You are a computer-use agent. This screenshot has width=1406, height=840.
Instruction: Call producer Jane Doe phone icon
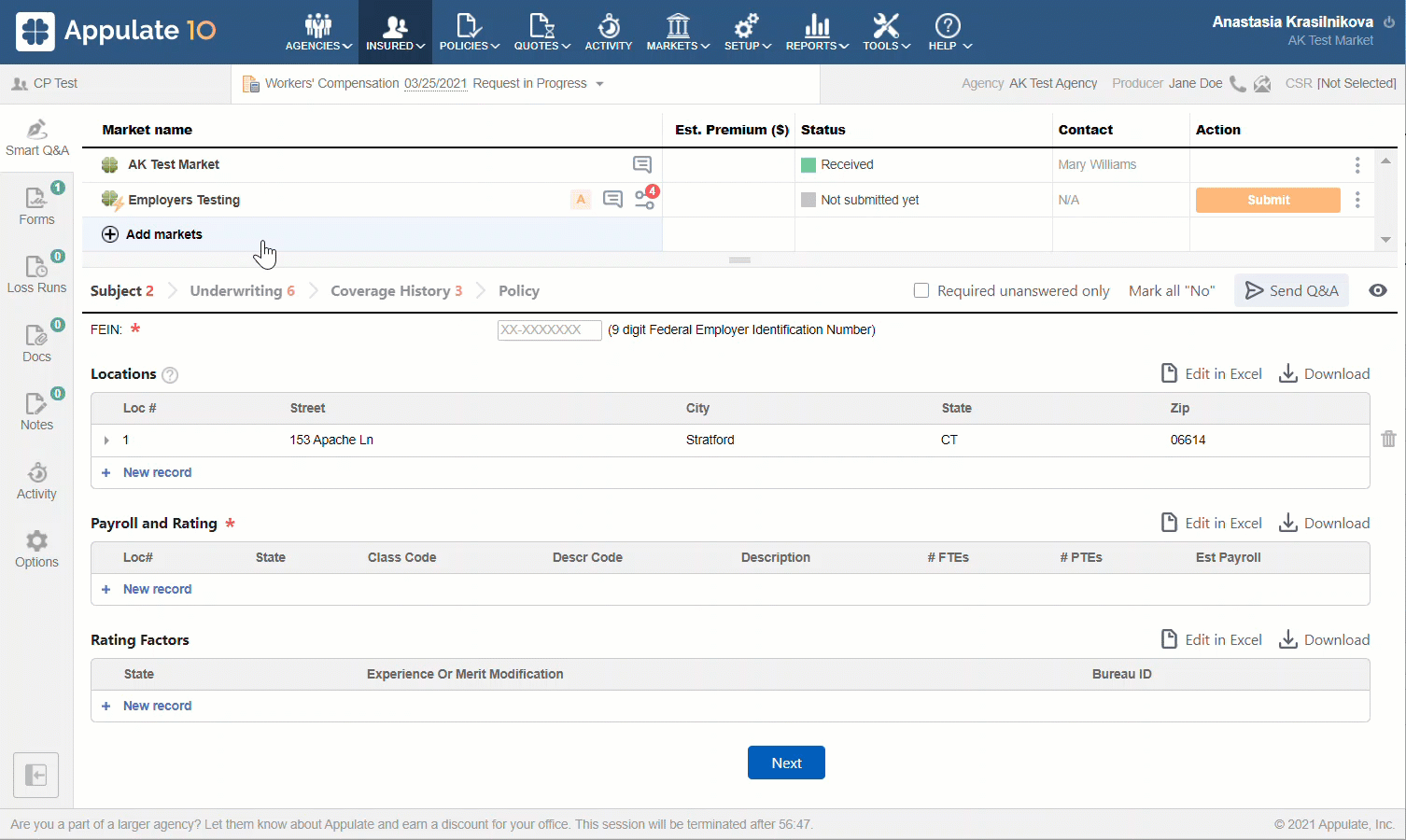coord(1238,84)
